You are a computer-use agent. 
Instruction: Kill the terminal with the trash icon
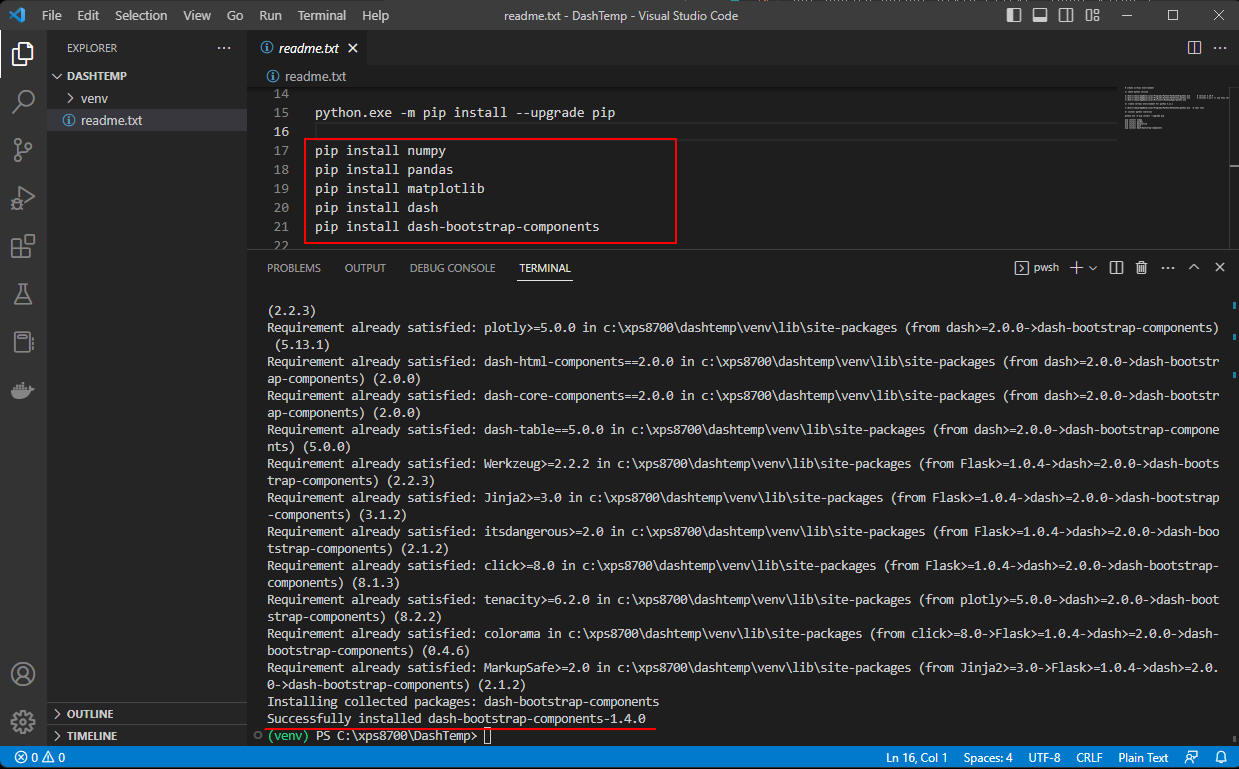(x=1141, y=268)
